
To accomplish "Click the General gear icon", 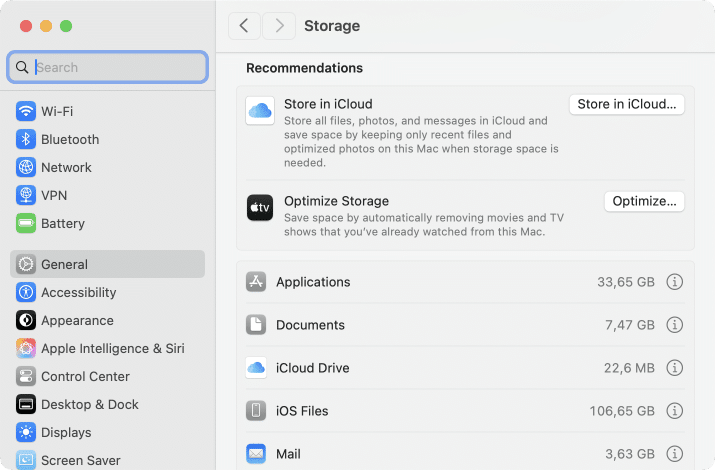I will click(26, 264).
